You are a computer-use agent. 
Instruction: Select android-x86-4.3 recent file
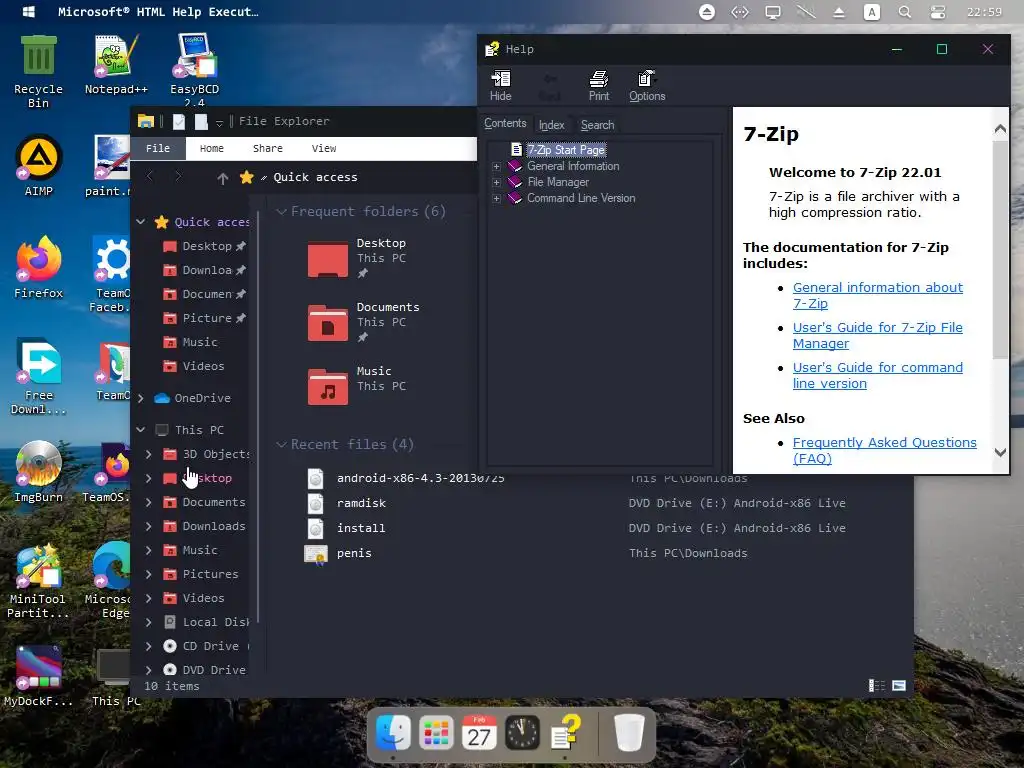pyautogui.click(x=421, y=478)
